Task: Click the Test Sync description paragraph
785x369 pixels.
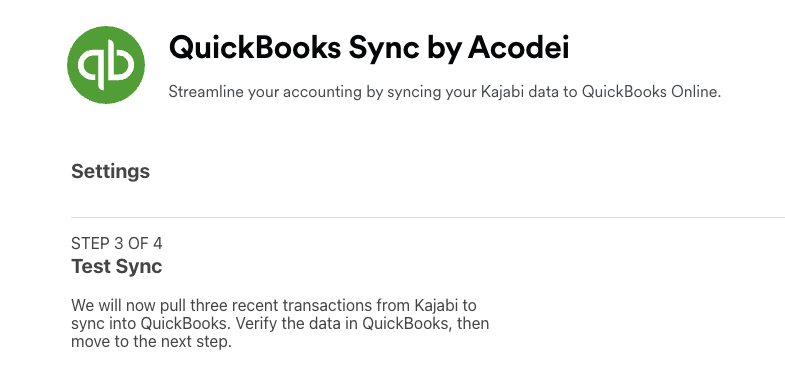Action: [x=280, y=323]
